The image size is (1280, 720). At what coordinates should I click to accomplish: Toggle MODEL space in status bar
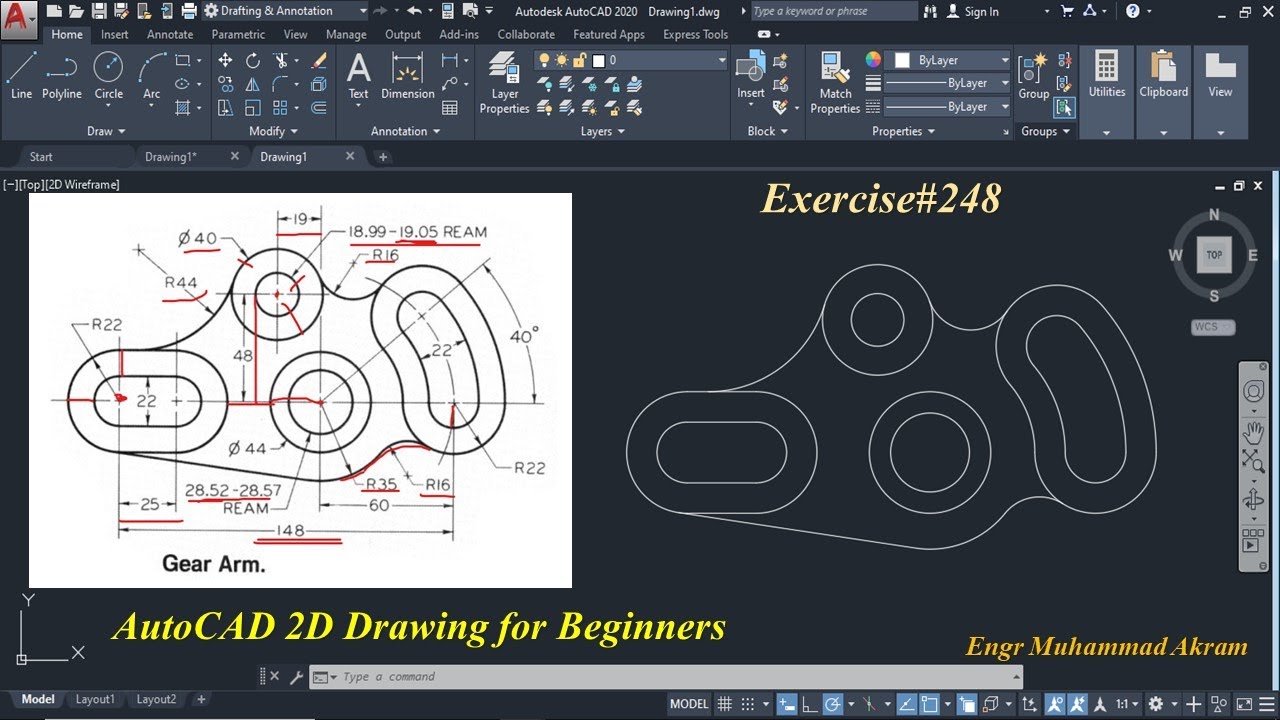[x=689, y=704]
